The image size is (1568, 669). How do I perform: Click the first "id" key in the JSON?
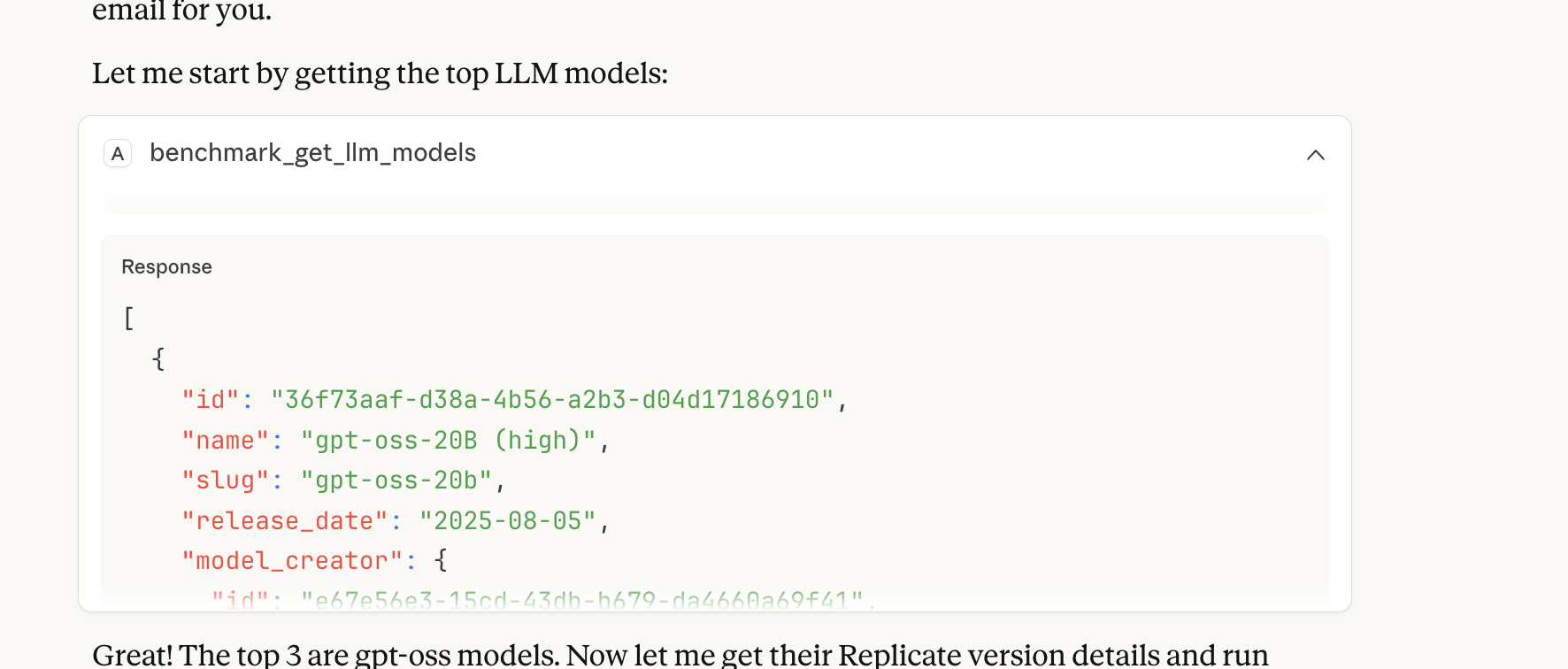211,400
